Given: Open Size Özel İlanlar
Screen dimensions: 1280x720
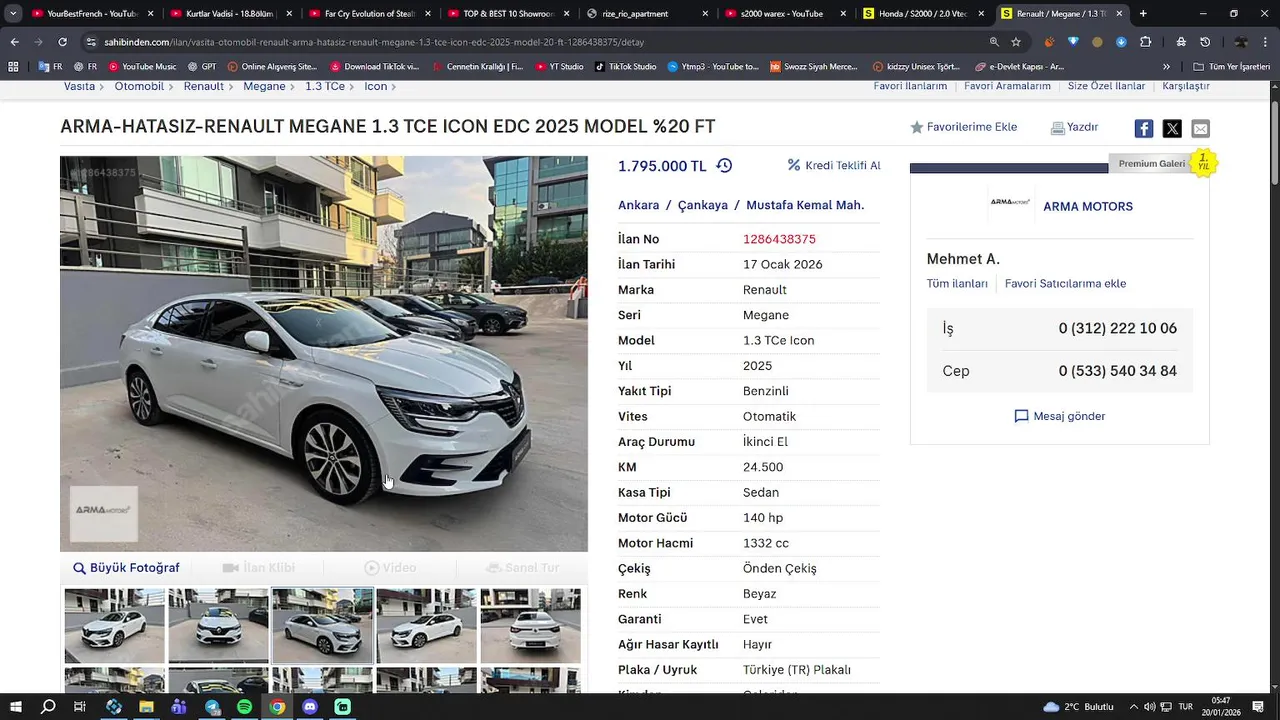Looking at the screenshot, I should (x=1106, y=86).
